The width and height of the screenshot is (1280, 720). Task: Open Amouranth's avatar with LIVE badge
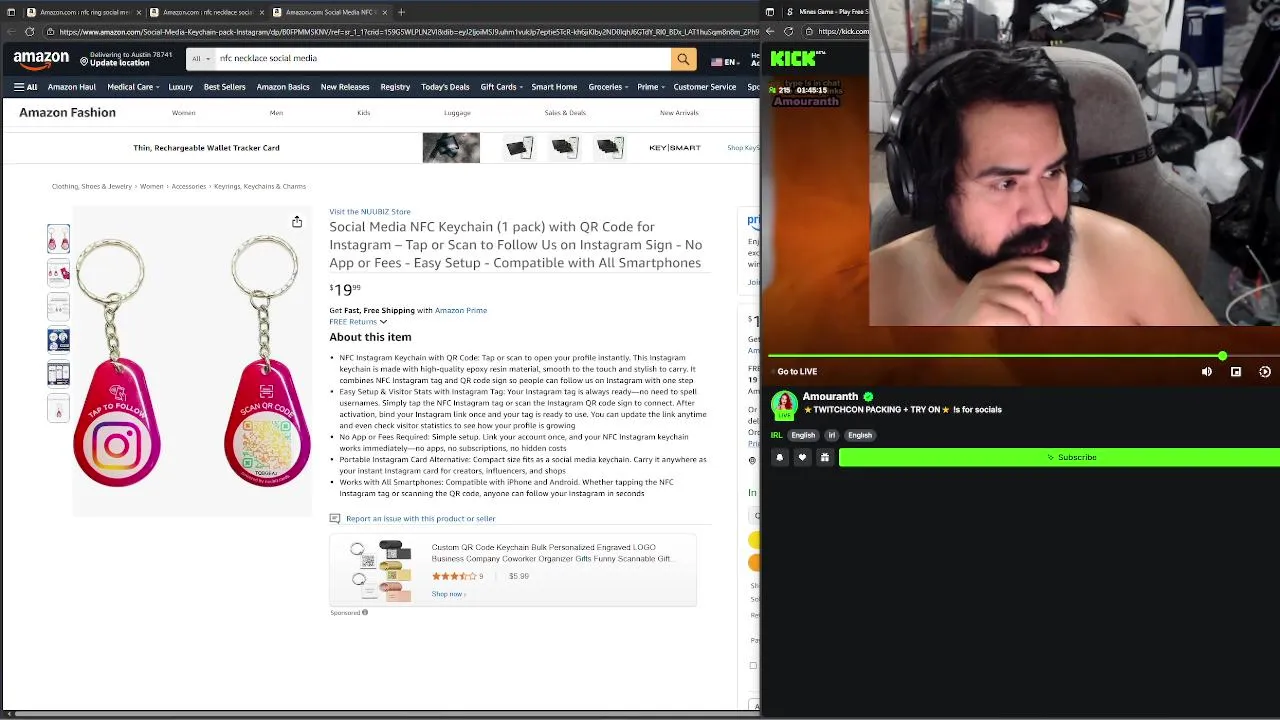[784, 404]
